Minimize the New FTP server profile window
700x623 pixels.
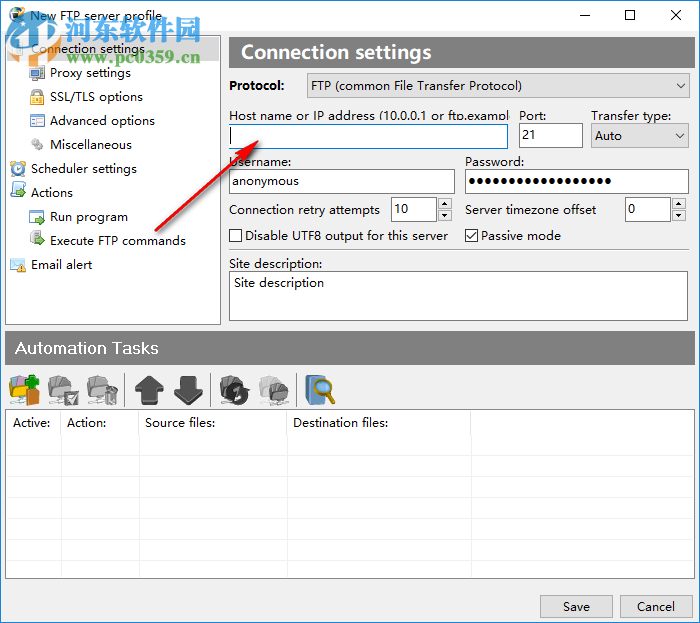tap(585, 15)
